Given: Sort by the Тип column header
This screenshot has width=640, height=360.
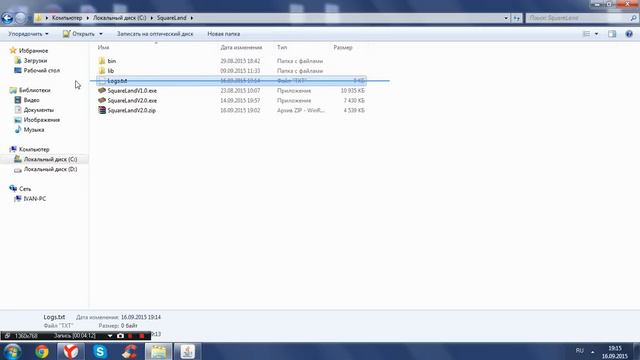Looking at the screenshot, I should 282,47.
